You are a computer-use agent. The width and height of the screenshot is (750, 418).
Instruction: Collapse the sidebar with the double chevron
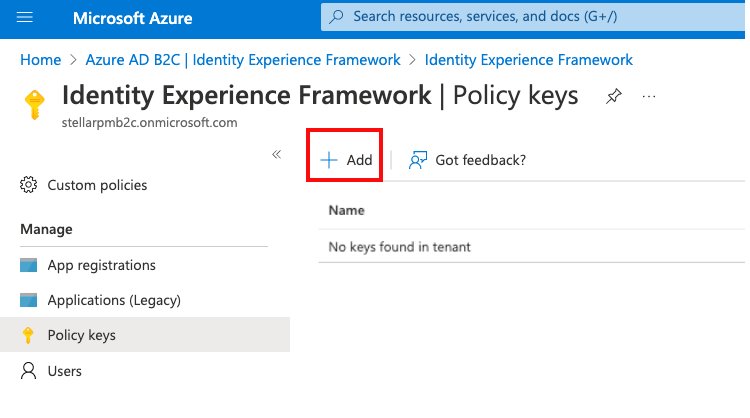click(x=277, y=154)
